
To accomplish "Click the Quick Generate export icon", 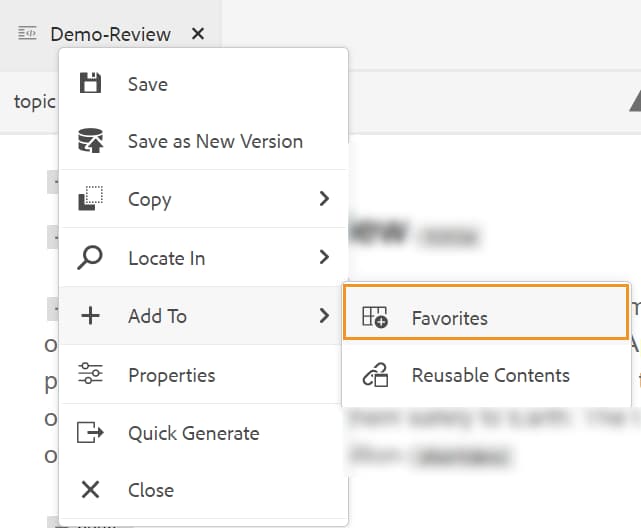I will (x=90, y=433).
